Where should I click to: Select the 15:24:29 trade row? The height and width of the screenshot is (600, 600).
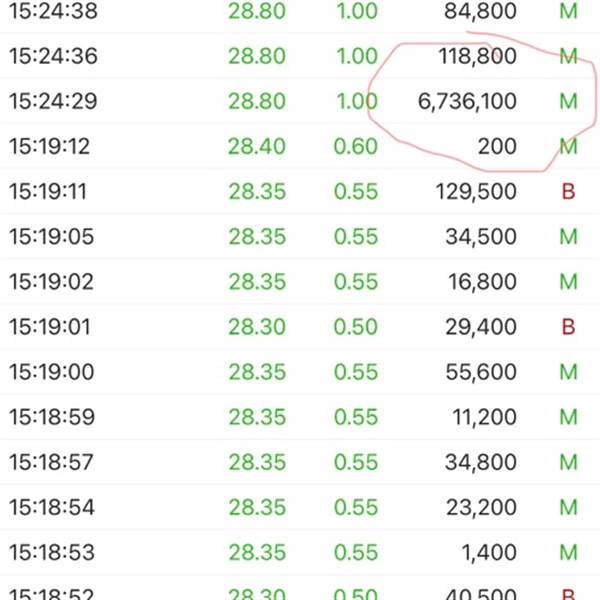tap(300, 101)
